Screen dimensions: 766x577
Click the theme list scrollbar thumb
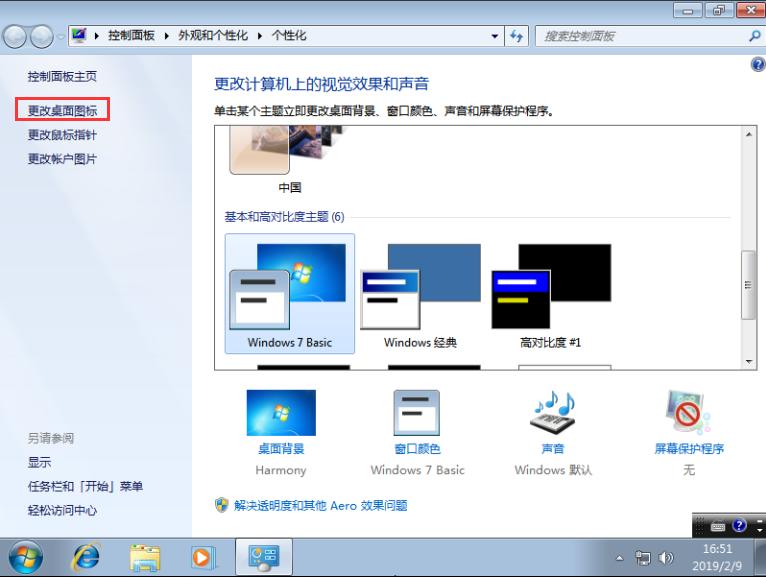pyautogui.click(x=748, y=285)
